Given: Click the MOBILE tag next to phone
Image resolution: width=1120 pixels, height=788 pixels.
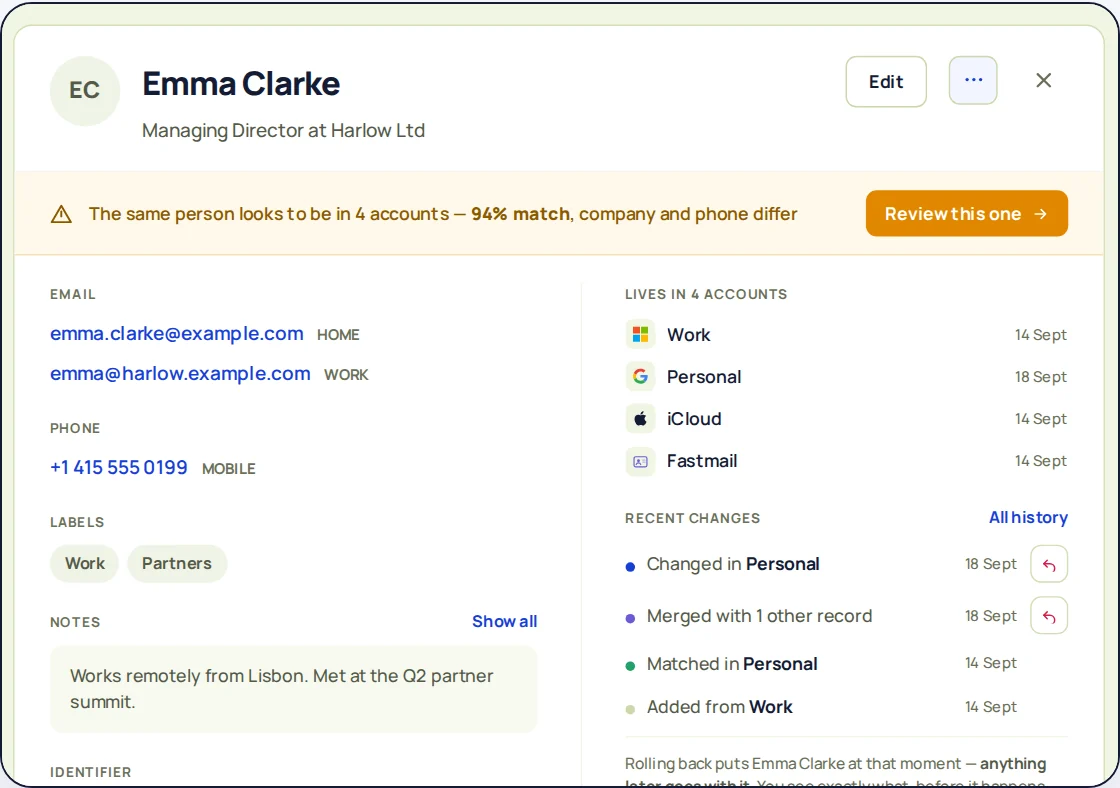Looking at the screenshot, I should click(x=229, y=469).
